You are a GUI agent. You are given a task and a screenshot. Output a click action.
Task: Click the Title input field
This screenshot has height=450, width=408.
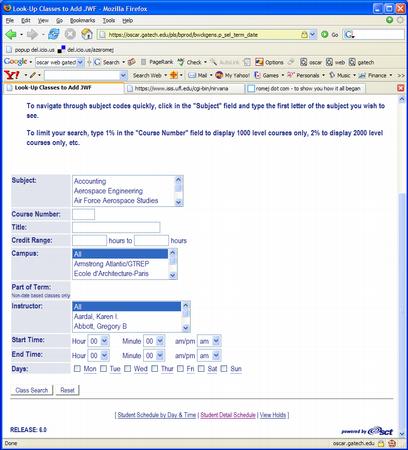(116, 227)
